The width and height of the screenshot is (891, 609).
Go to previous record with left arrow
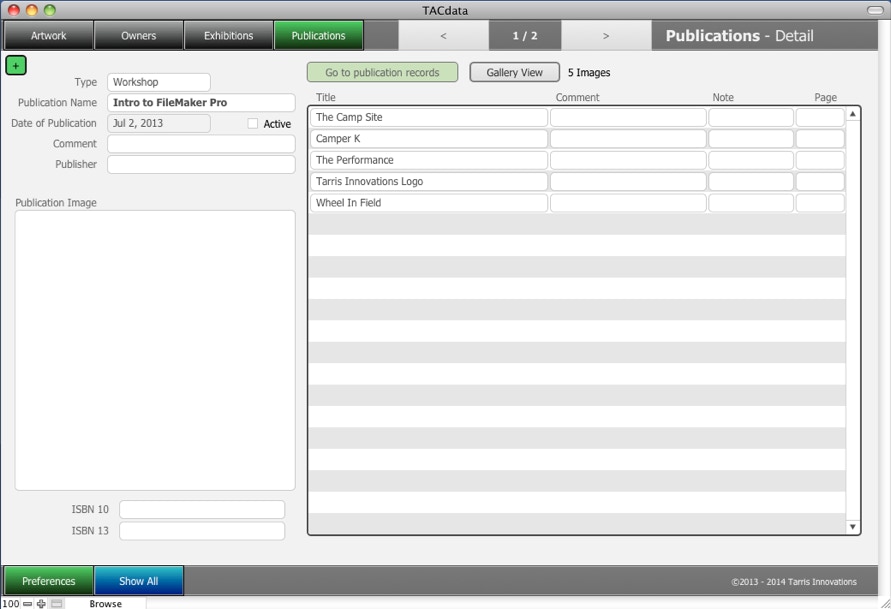[x=443, y=36]
